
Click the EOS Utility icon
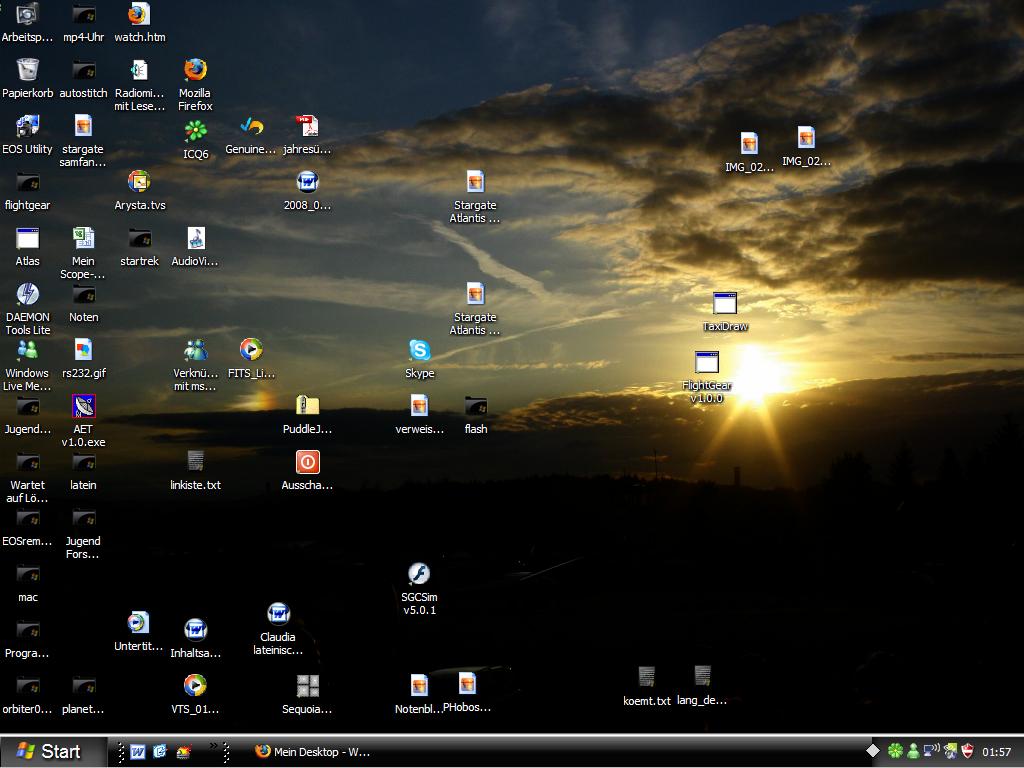pos(28,127)
